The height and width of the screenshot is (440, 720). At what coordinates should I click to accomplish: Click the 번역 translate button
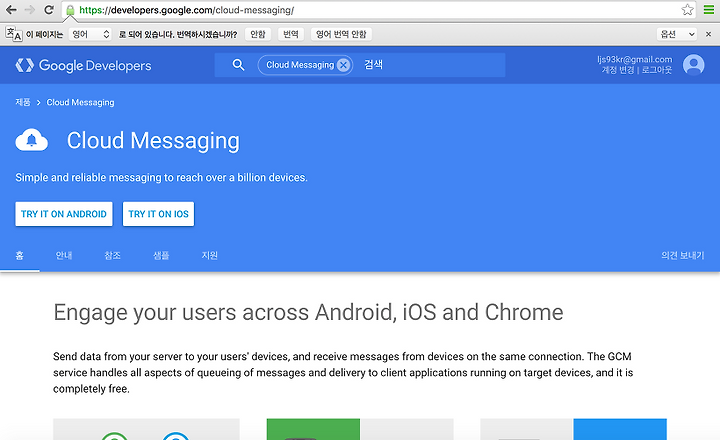tap(291, 34)
